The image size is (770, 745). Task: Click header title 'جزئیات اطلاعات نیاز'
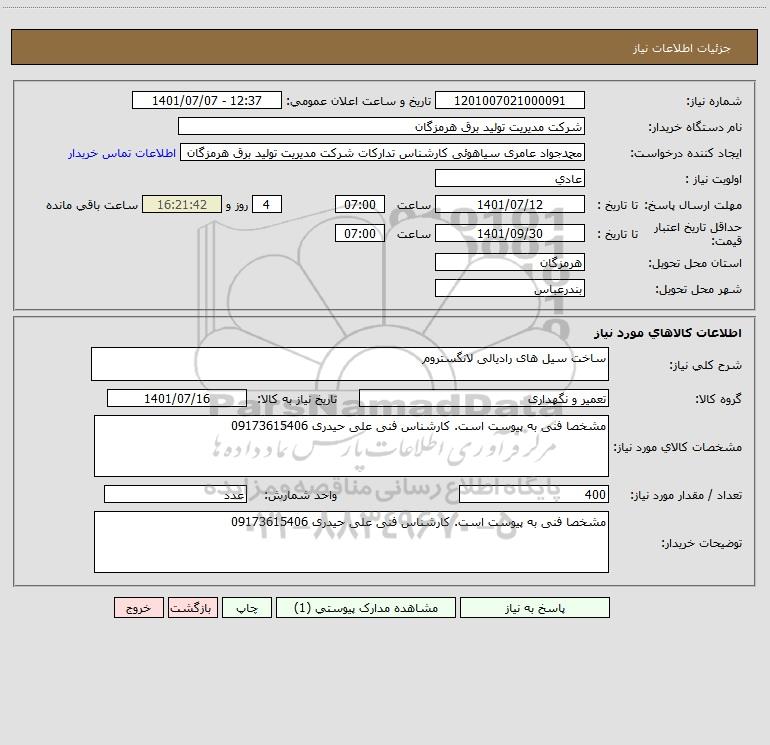(x=682, y=48)
